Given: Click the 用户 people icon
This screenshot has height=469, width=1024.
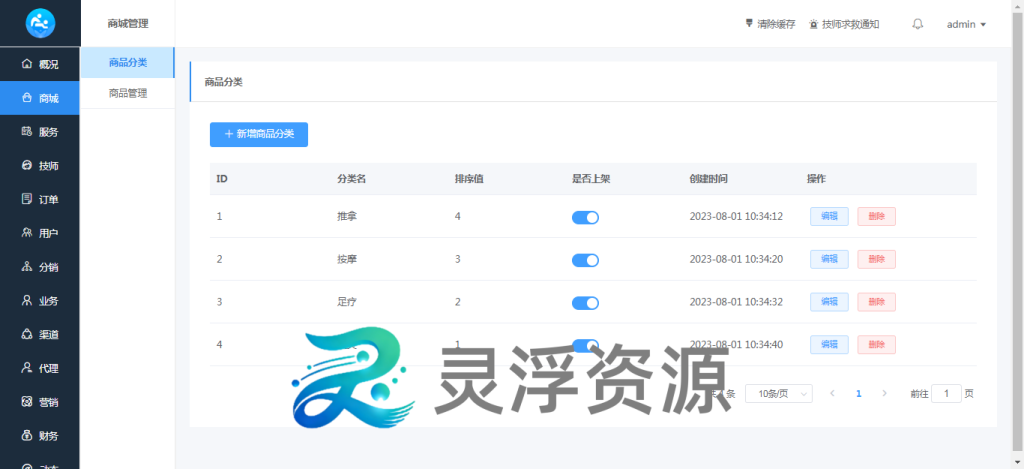Looking at the screenshot, I should (27, 233).
